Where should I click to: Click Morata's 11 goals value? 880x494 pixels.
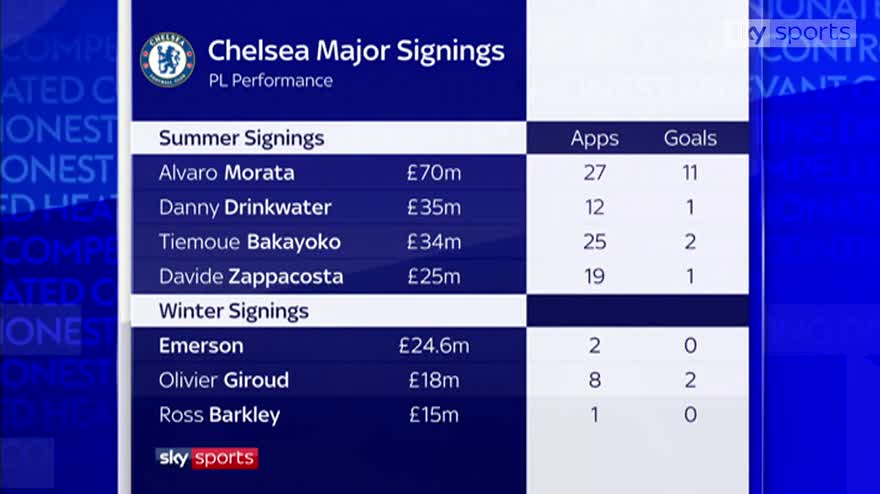point(690,173)
